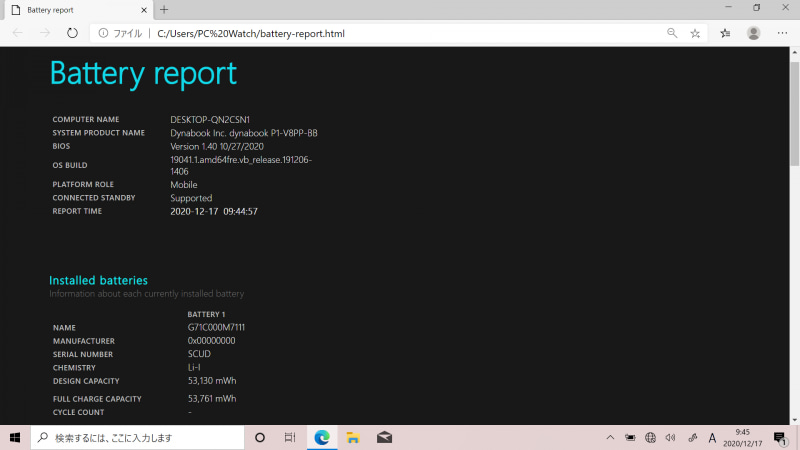
Task: Click the Installed batteries heading
Action: pos(98,280)
